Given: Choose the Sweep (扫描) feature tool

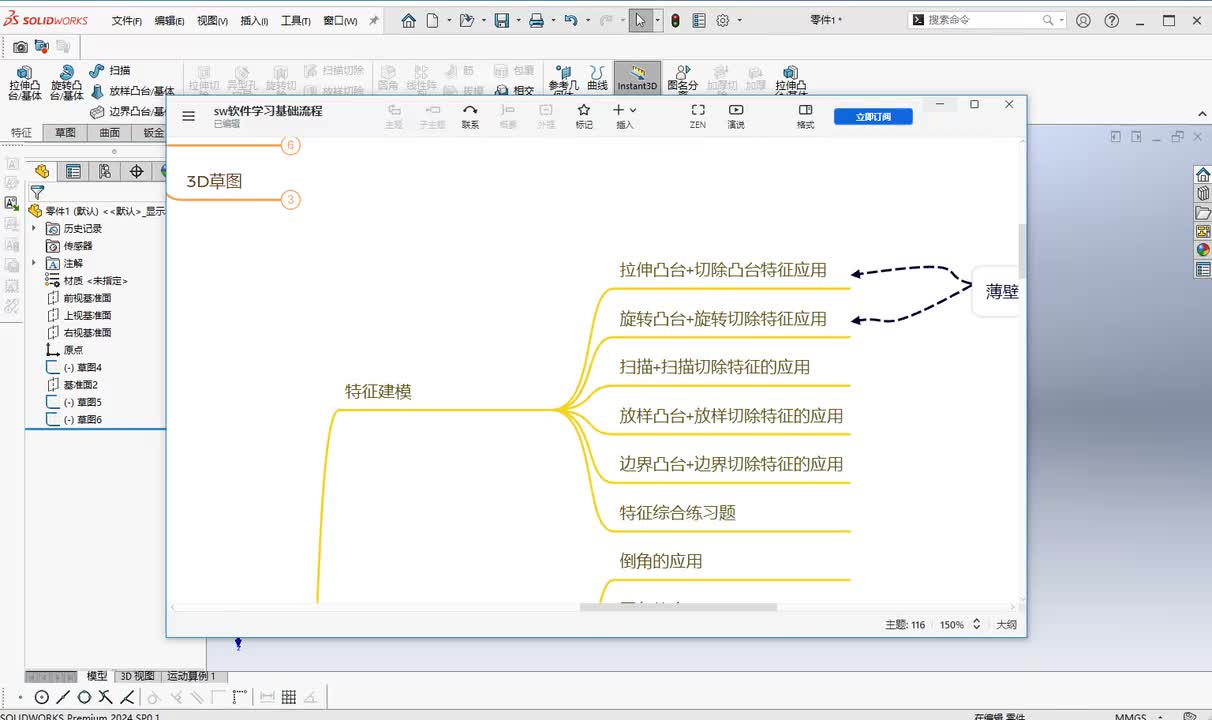Looking at the screenshot, I should (110, 70).
